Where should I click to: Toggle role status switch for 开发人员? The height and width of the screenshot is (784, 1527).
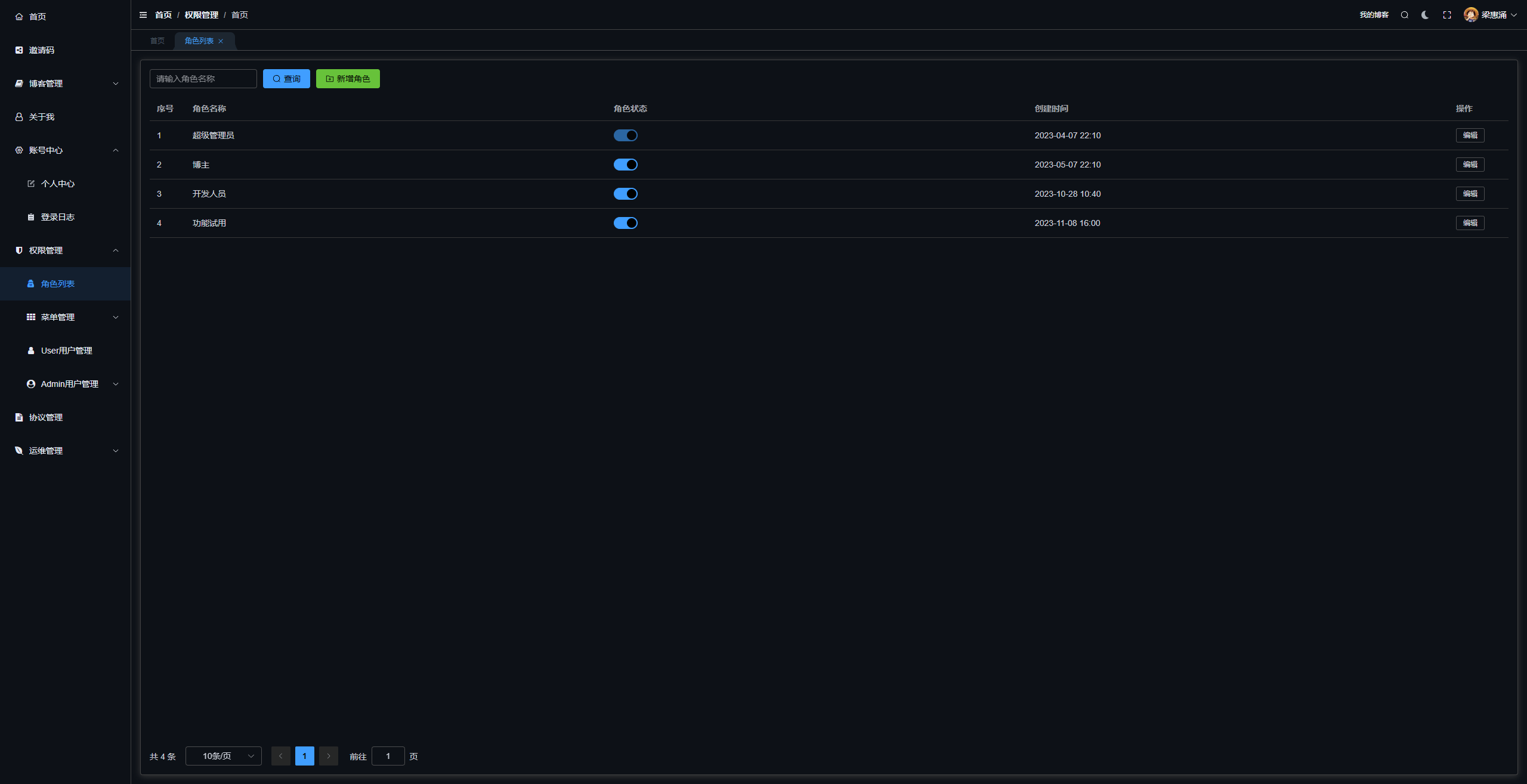click(x=625, y=194)
